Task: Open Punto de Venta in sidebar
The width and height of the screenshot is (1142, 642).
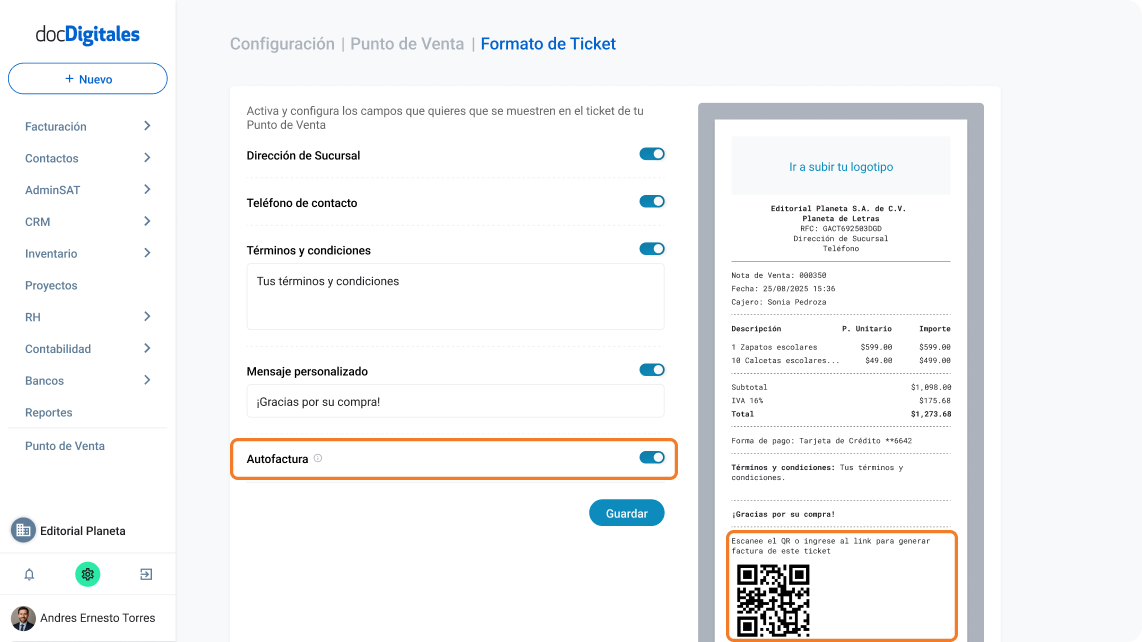Action: [65, 446]
